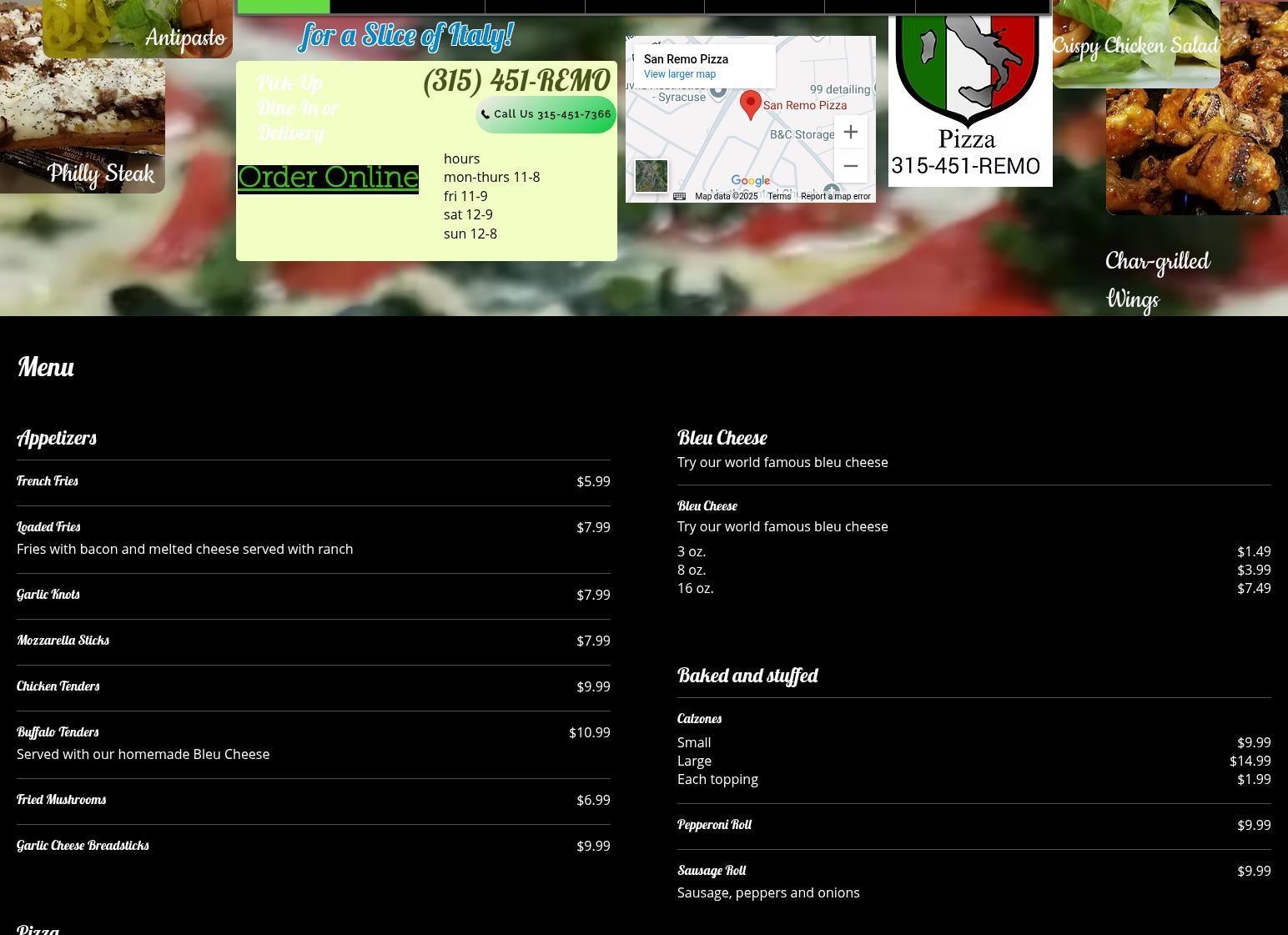Click the $10.99 Buffalo Tenders price

click(589, 732)
